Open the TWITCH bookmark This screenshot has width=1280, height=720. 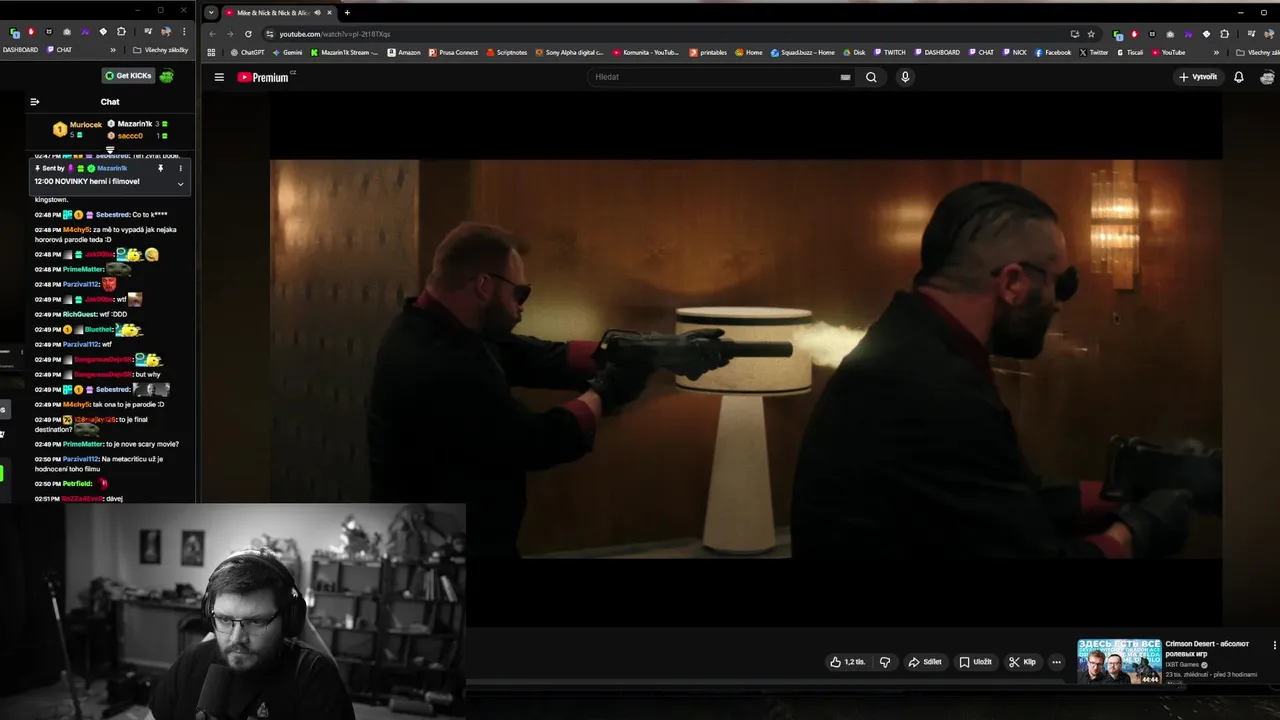pos(889,52)
